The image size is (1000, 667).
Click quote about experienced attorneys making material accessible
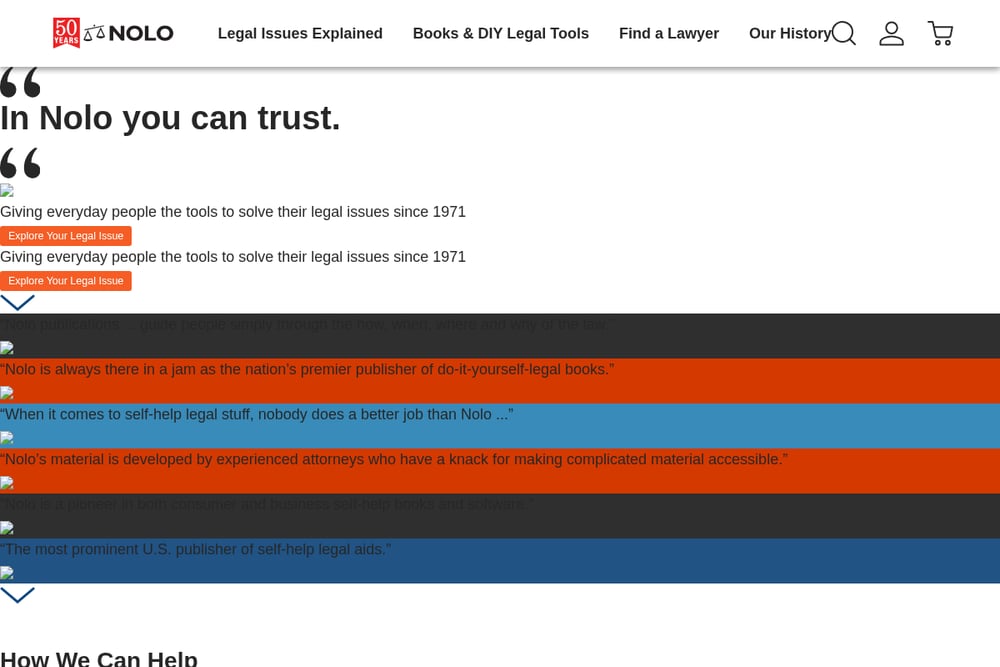(x=393, y=459)
